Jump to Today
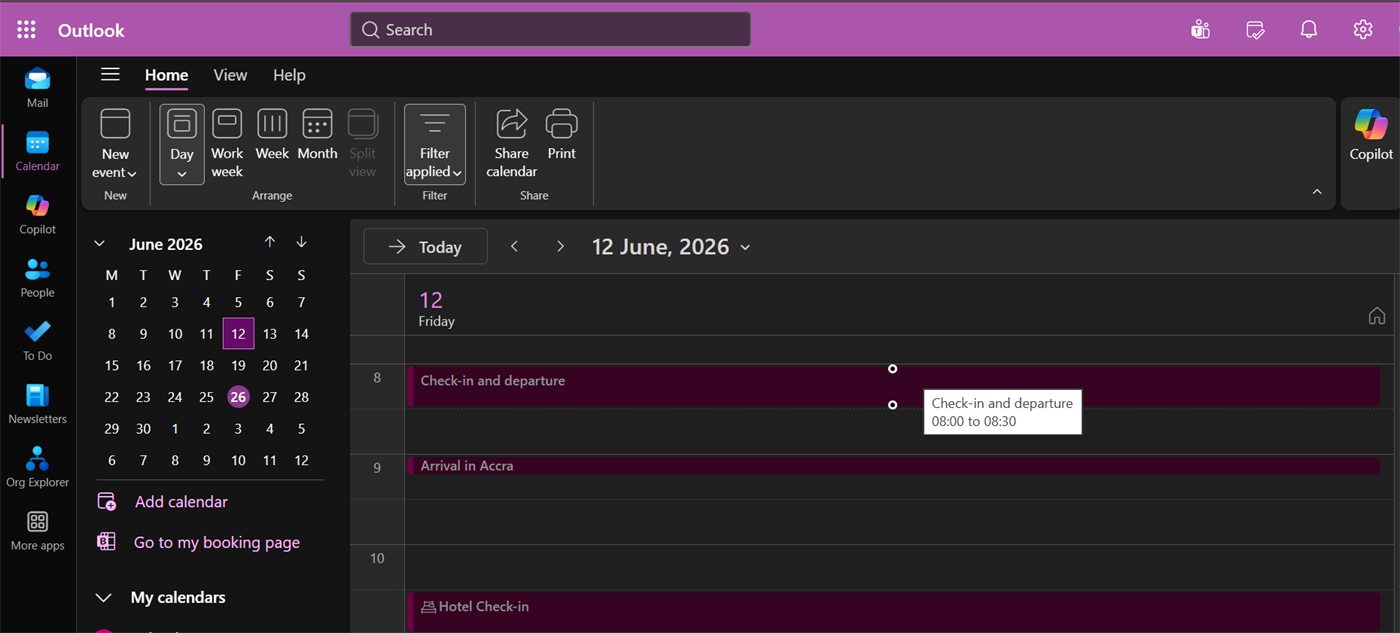Viewport: 1400px width, 633px height. click(425, 246)
